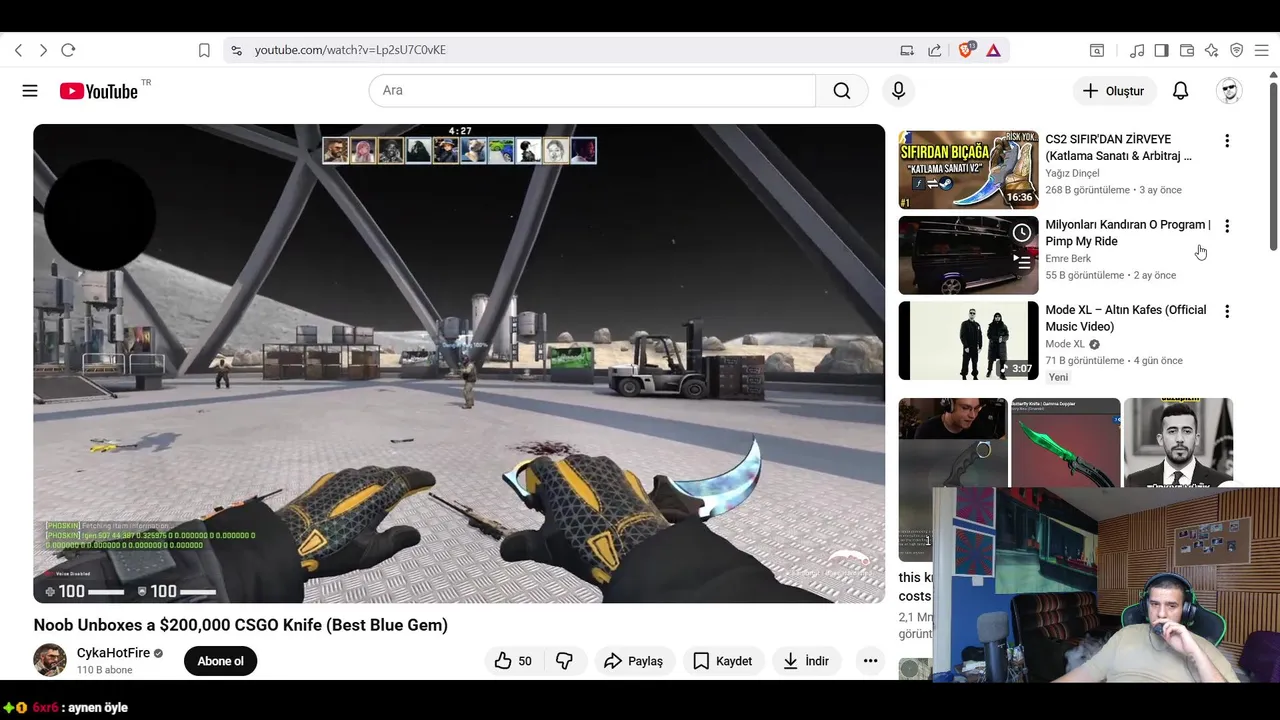1280x720 pixels.
Task: Add Pimp My Ride video to queue
Action: [x=1022, y=261]
